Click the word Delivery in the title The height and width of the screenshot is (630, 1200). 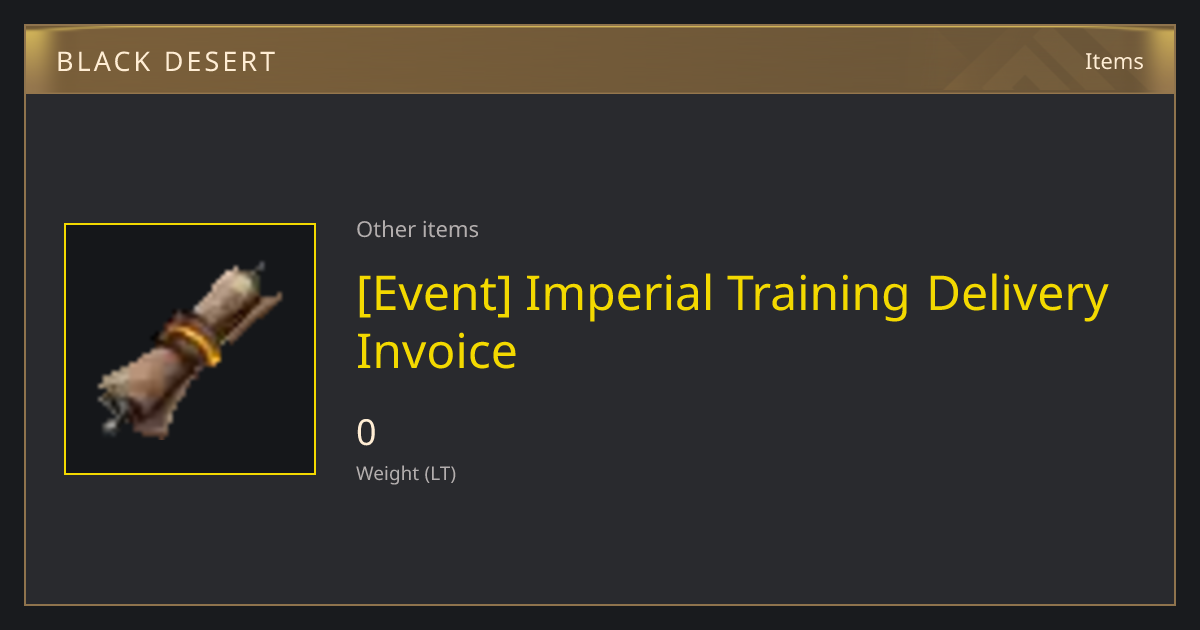click(x=1018, y=294)
